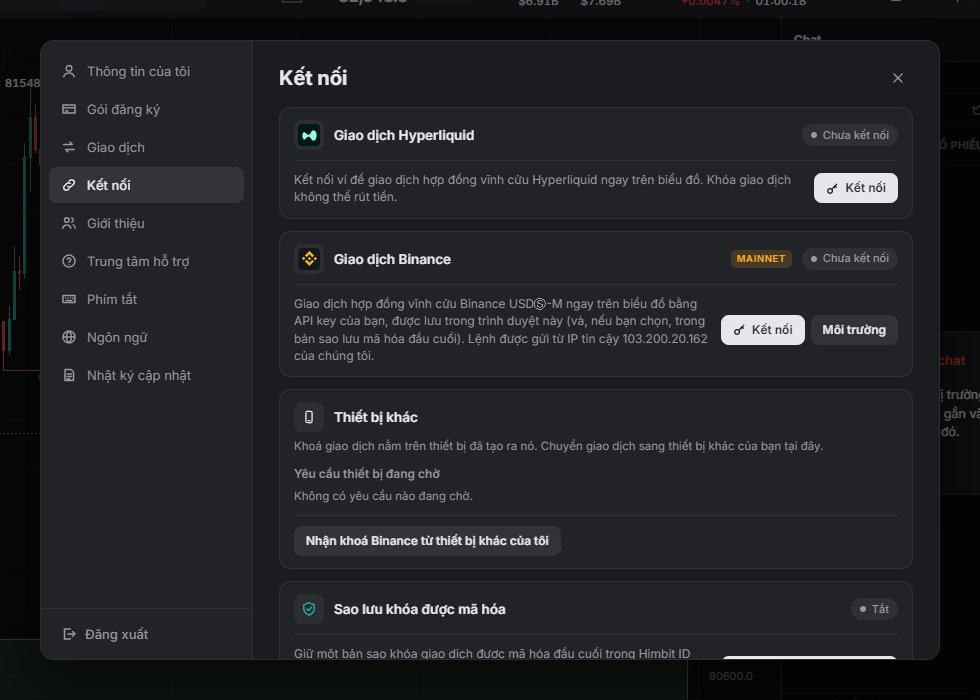Viewport: 980px width, 700px height.
Task: Click the logout door icon
Action: (69, 634)
